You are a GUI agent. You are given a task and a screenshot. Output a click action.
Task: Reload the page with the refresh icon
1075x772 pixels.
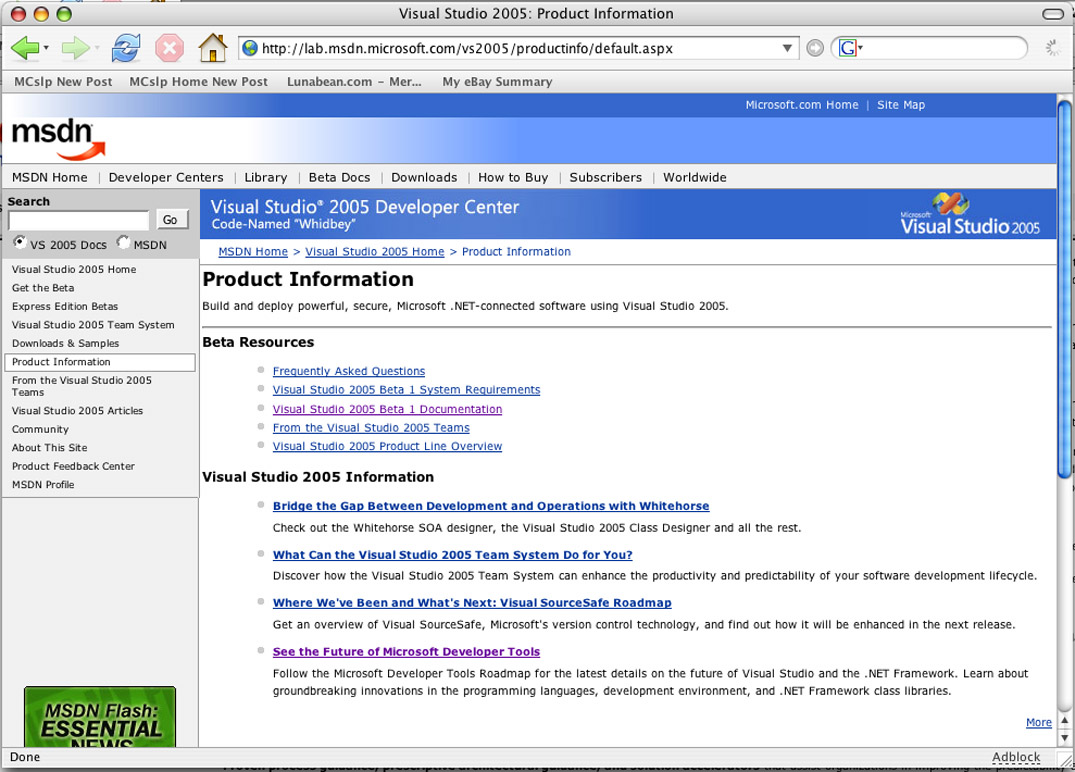coord(126,48)
